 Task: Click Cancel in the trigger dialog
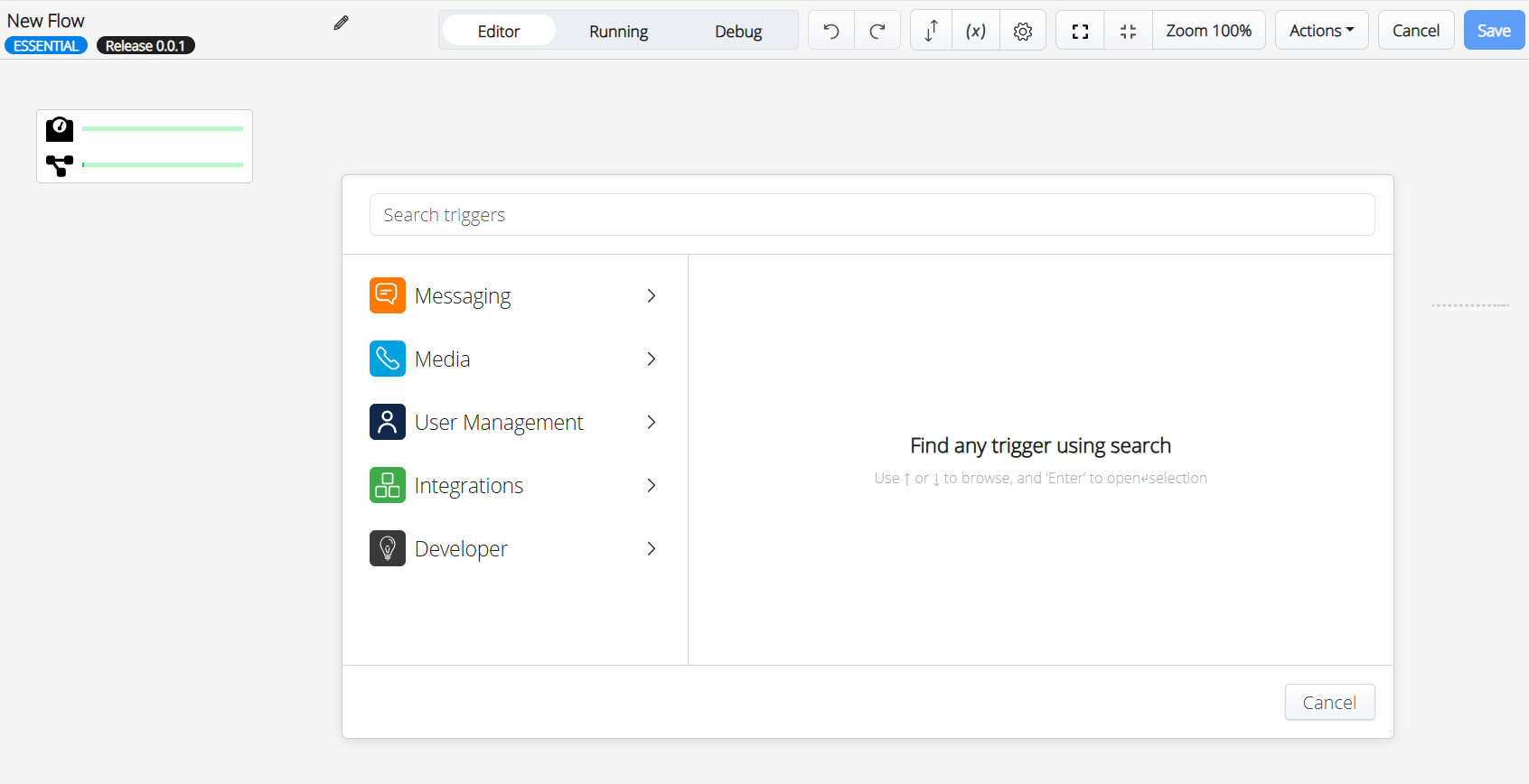tap(1329, 703)
